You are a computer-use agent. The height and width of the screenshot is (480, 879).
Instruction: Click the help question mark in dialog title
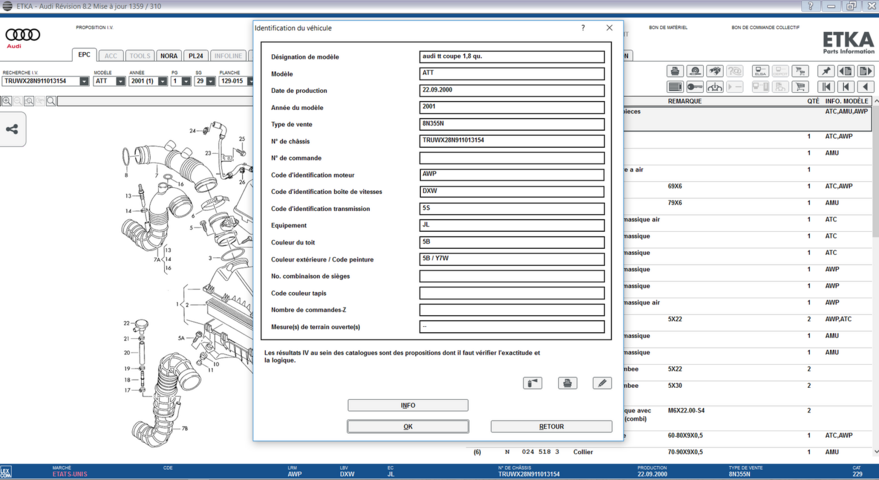583,27
